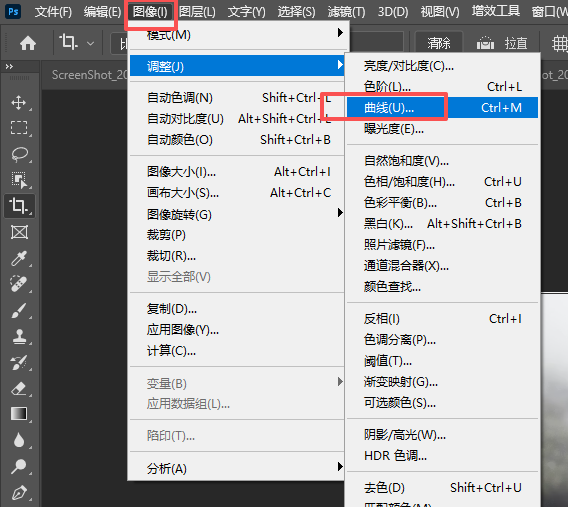The width and height of the screenshot is (568, 507).
Task: Select the Lasso tool
Action: point(19,154)
